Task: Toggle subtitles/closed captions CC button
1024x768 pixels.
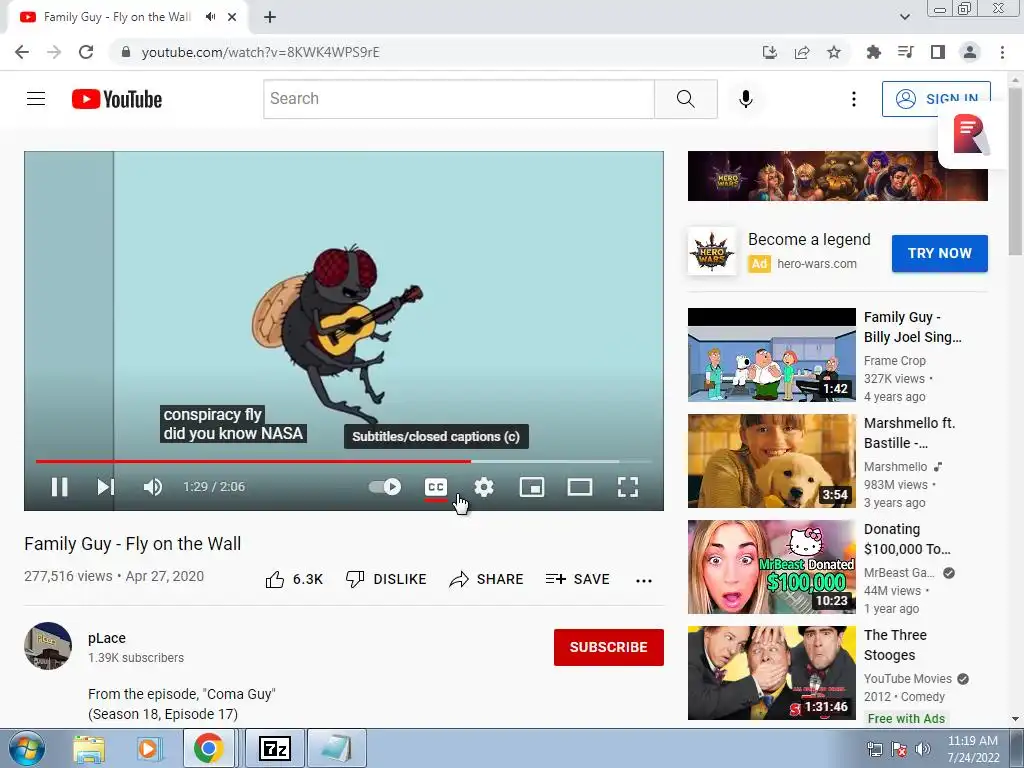Action: [x=436, y=487]
